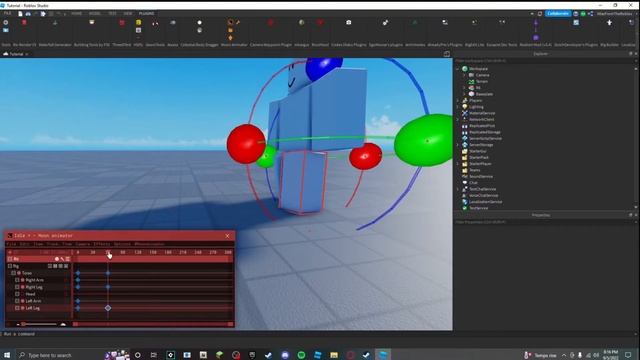Click the MaterialService icon in Explorer
640x360 pixels.
coord(464,113)
